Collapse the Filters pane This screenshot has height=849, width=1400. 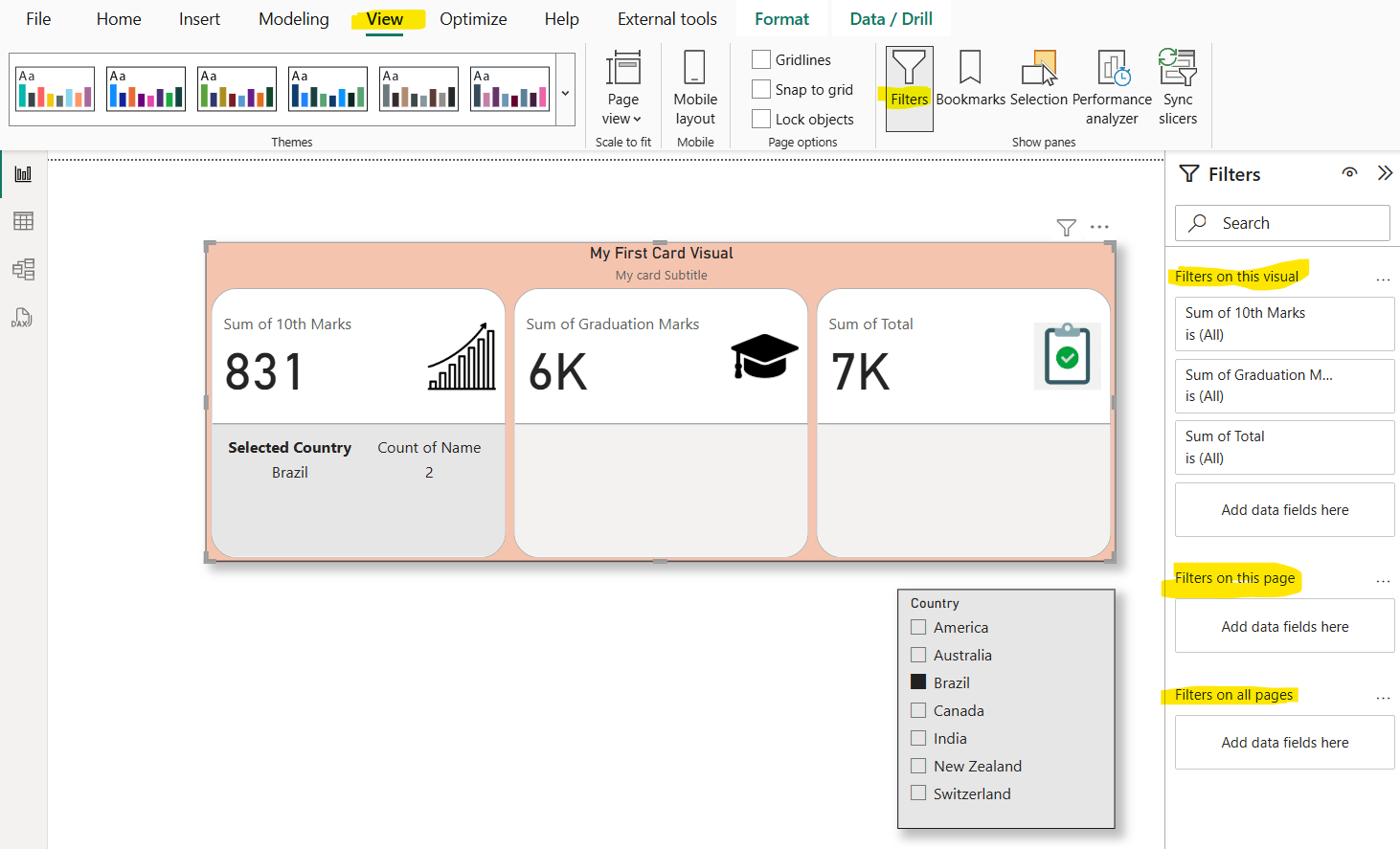(x=1385, y=173)
